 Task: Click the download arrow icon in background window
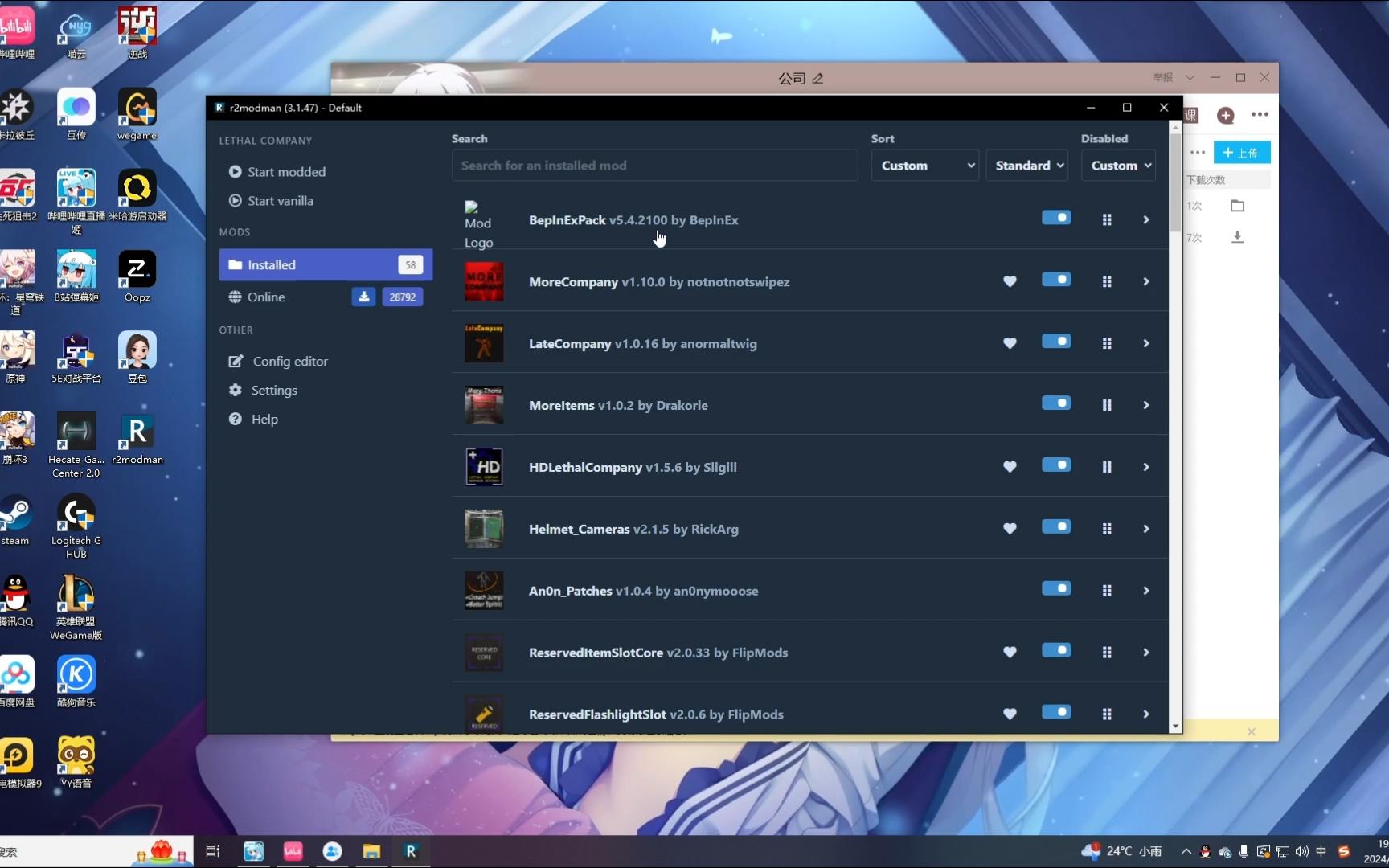pyautogui.click(x=1237, y=237)
